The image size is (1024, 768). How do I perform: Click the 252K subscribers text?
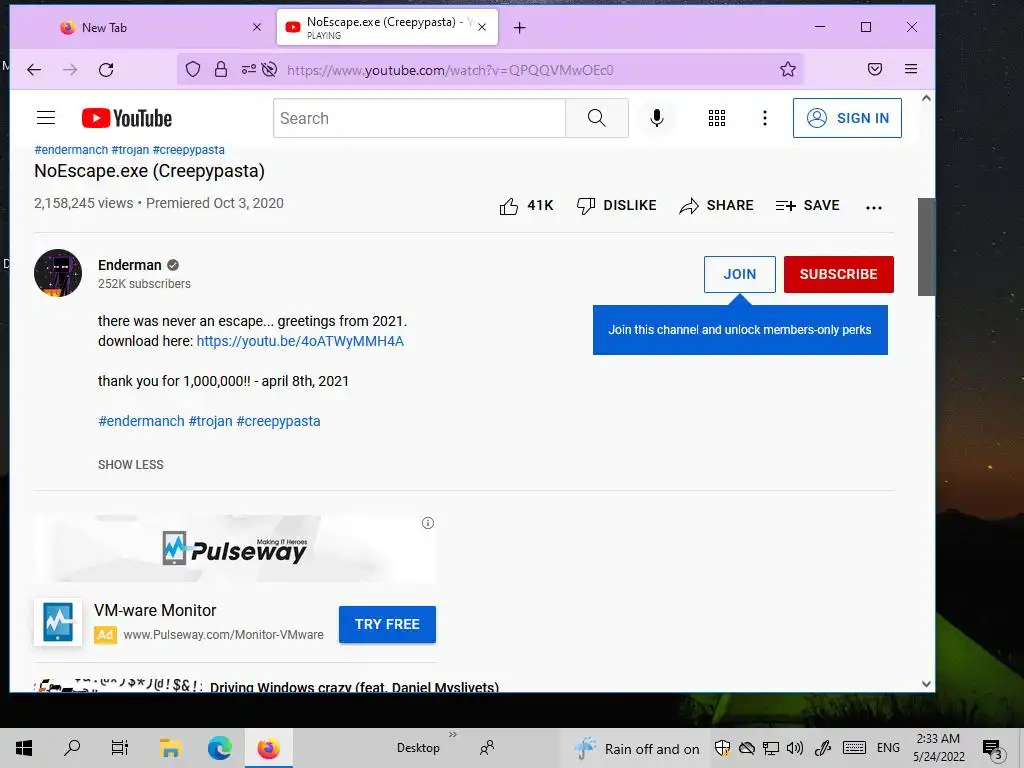coord(144,284)
